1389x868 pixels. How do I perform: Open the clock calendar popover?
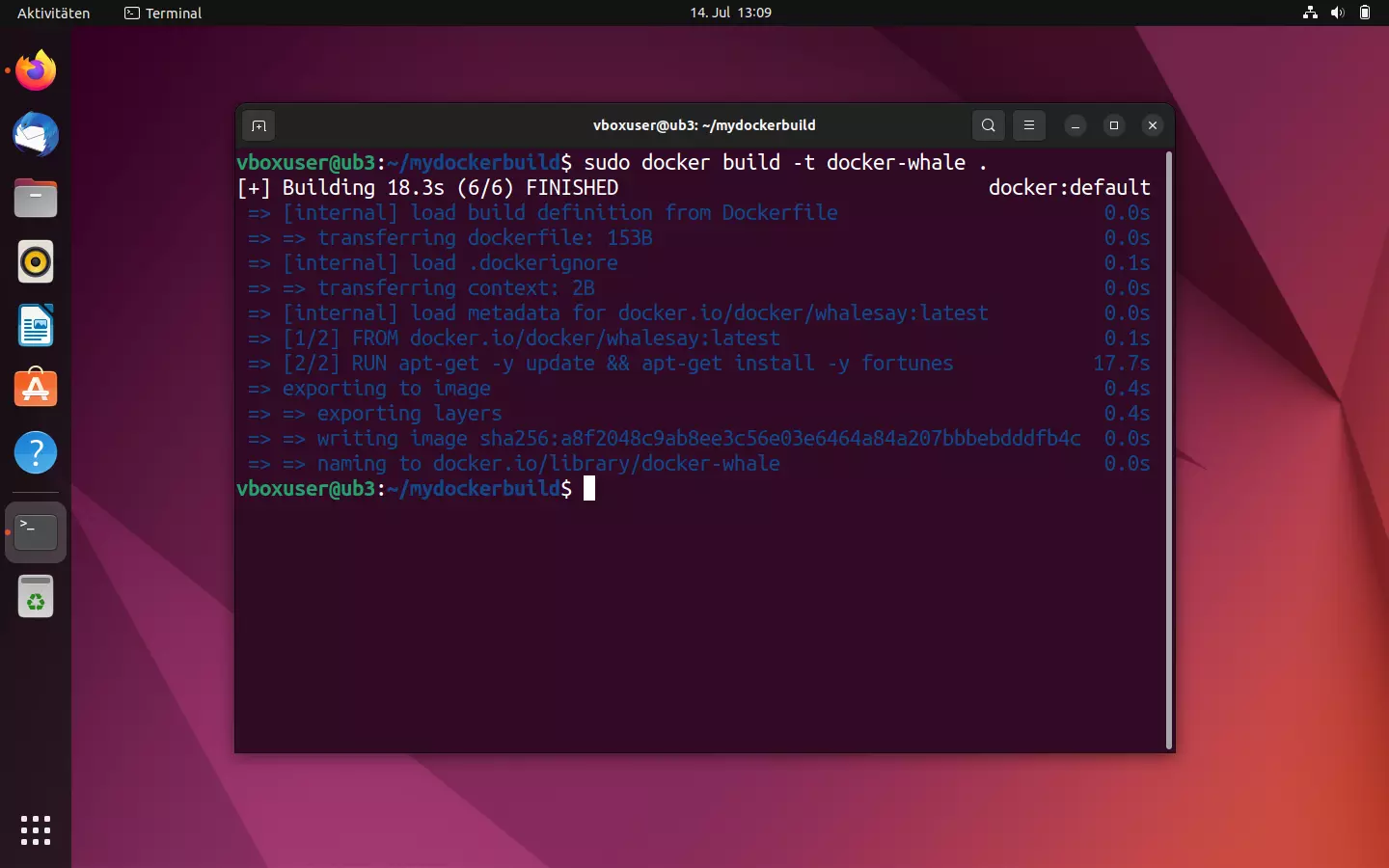pyautogui.click(x=730, y=13)
